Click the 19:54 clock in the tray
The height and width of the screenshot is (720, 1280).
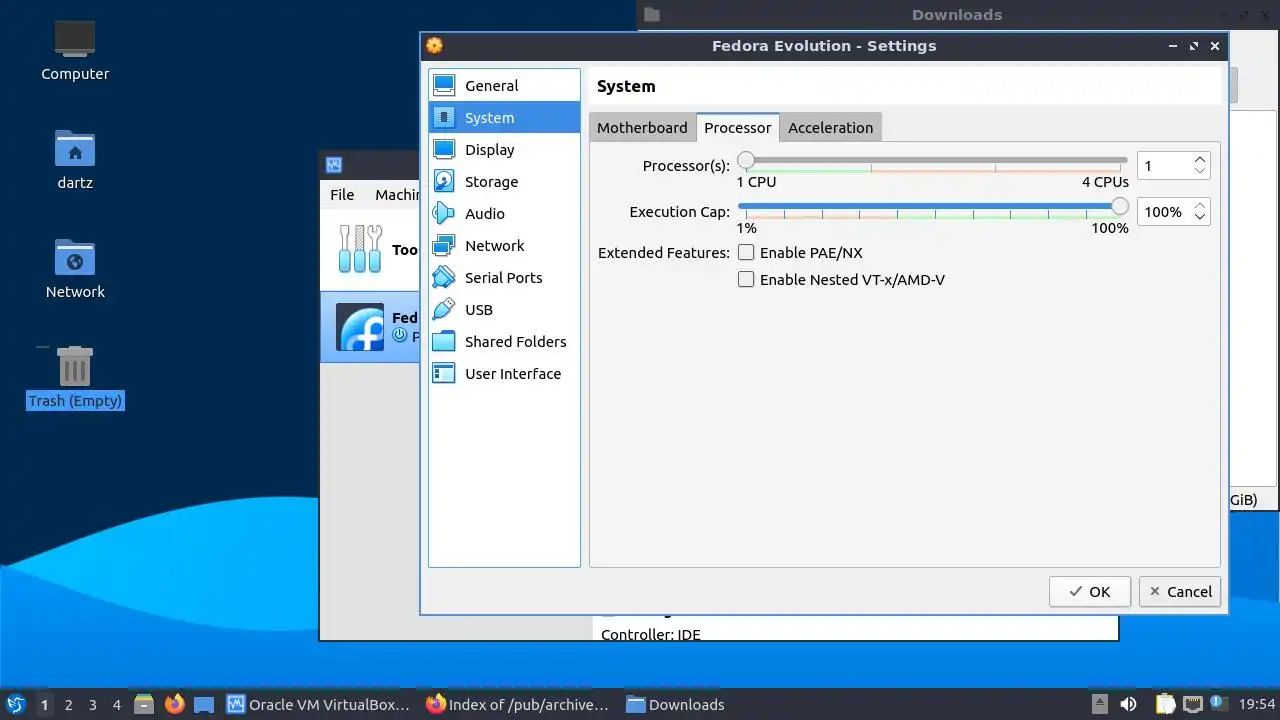click(1257, 704)
